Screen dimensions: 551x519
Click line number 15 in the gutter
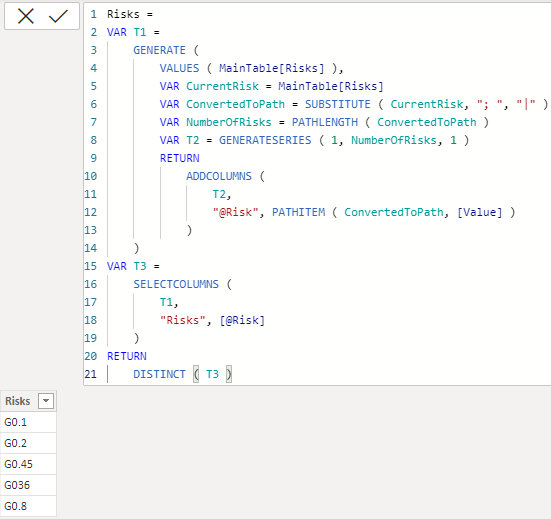(90, 266)
